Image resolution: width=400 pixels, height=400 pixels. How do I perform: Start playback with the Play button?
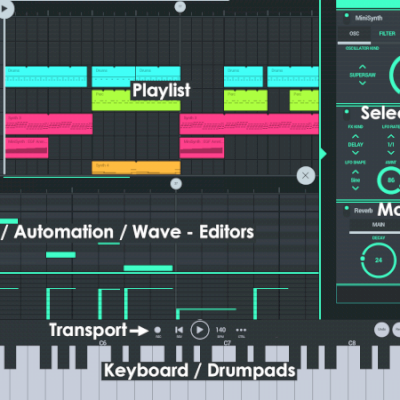pyautogui.click(x=200, y=330)
